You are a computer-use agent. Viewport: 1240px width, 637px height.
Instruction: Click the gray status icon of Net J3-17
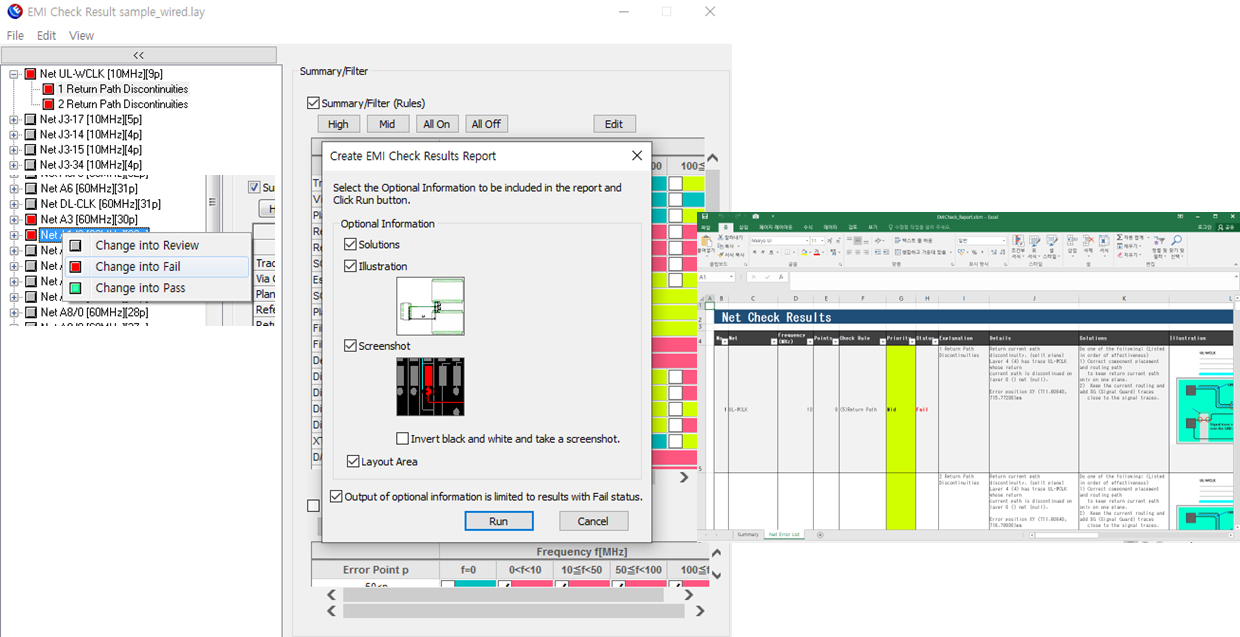30,119
